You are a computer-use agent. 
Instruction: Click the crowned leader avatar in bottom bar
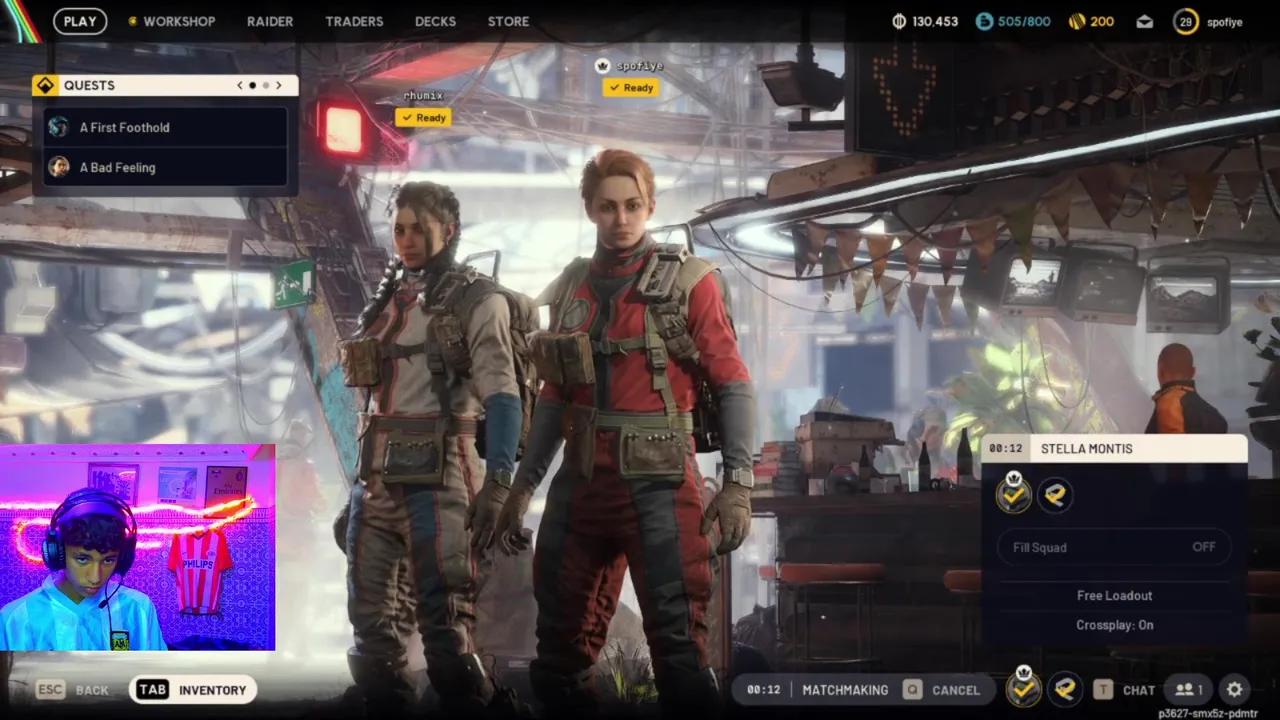tap(1023, 688)
